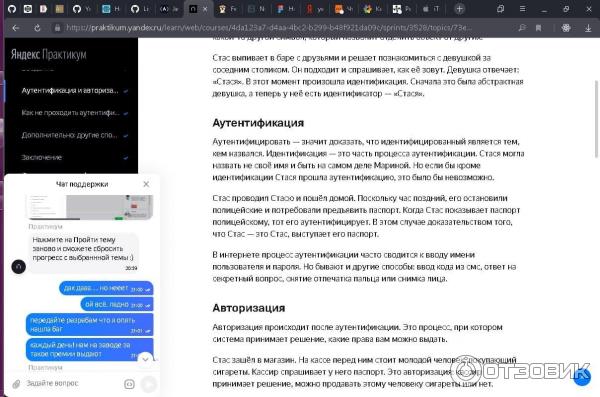
Task: Click the 'Авторизация' section heading
Action: 249,308
